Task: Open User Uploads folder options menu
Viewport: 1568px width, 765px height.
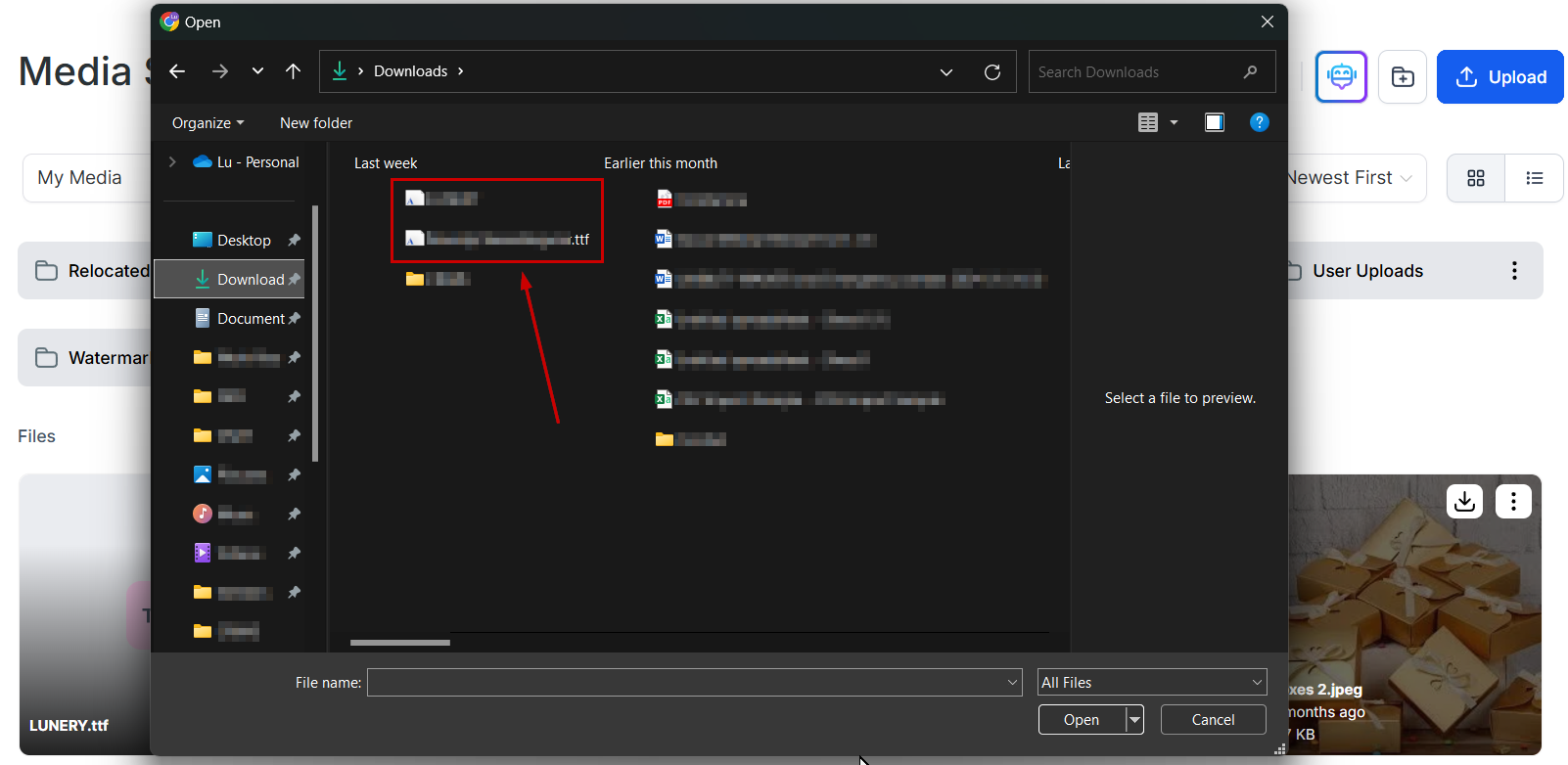Action: [x=1514, y=271]
